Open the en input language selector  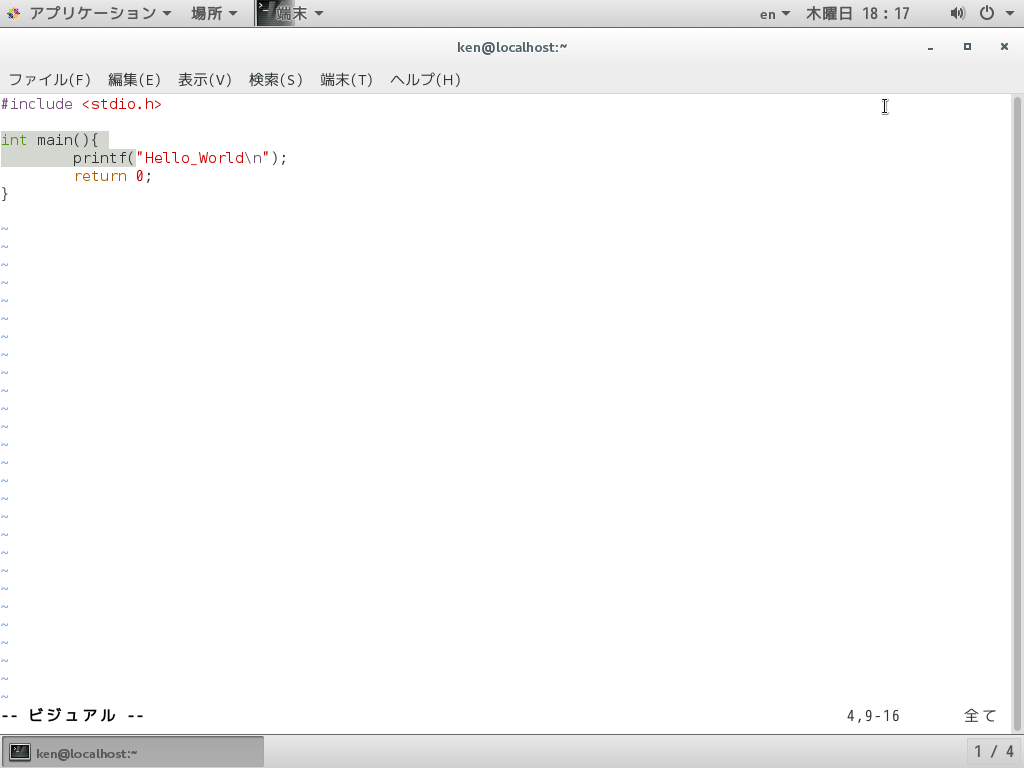[x=775, y=14]
